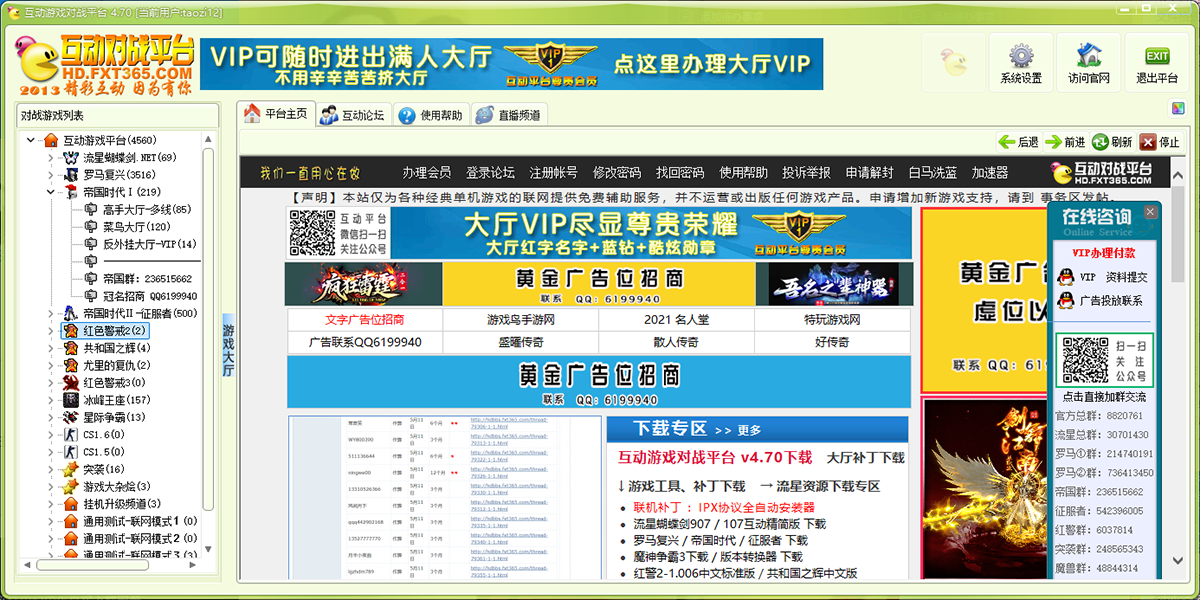1200x600 pixels.
Task: Click 找回密码 in web nav
Action: point(680,172)
